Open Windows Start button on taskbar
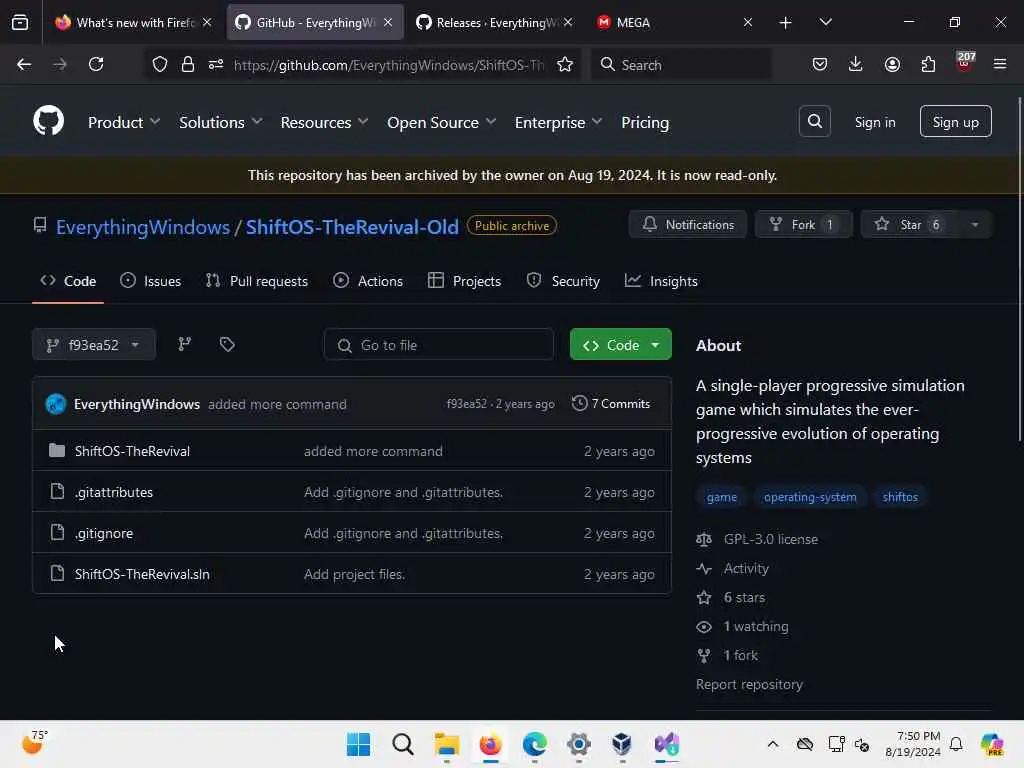 pyautogui.click(x=359, y=744)
